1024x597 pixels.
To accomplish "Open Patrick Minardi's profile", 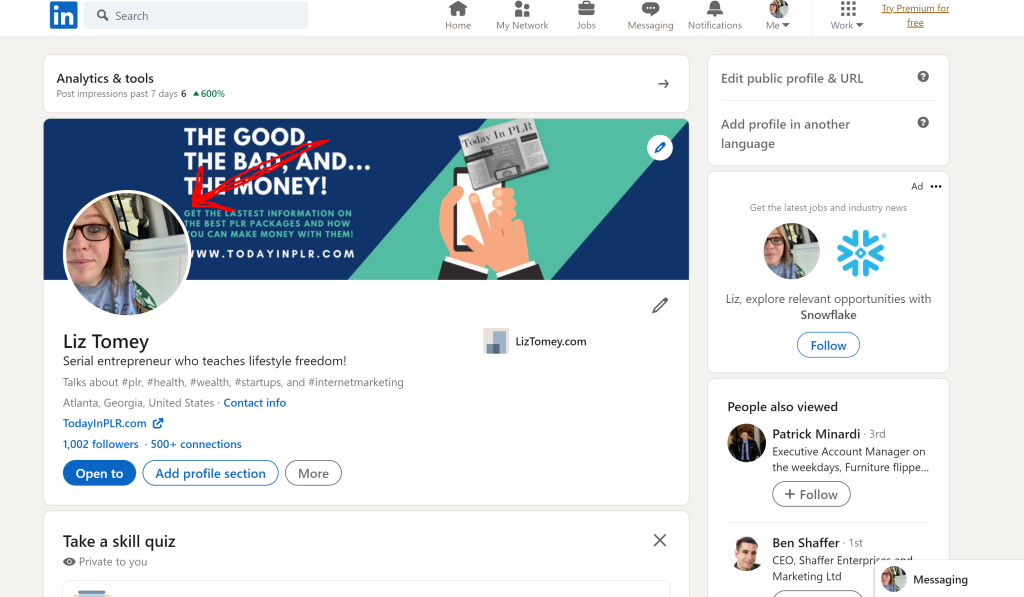I will coord(816,434).
